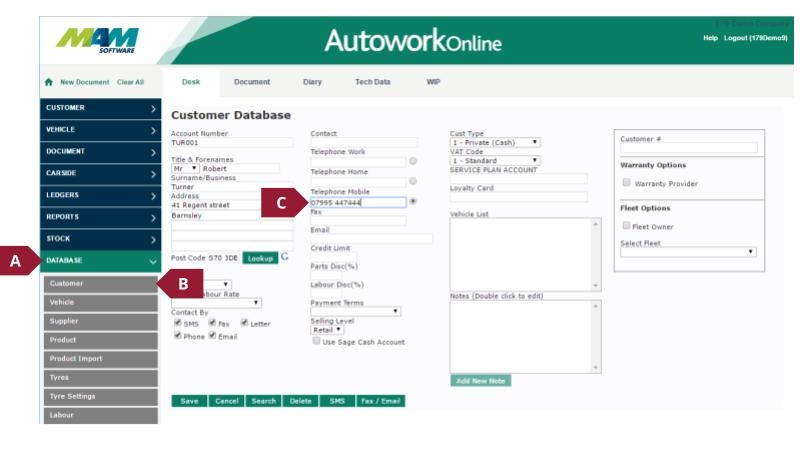Click the home icon beside New Document
This screenshot has height=460, width=800.
(x=50, y=82)
